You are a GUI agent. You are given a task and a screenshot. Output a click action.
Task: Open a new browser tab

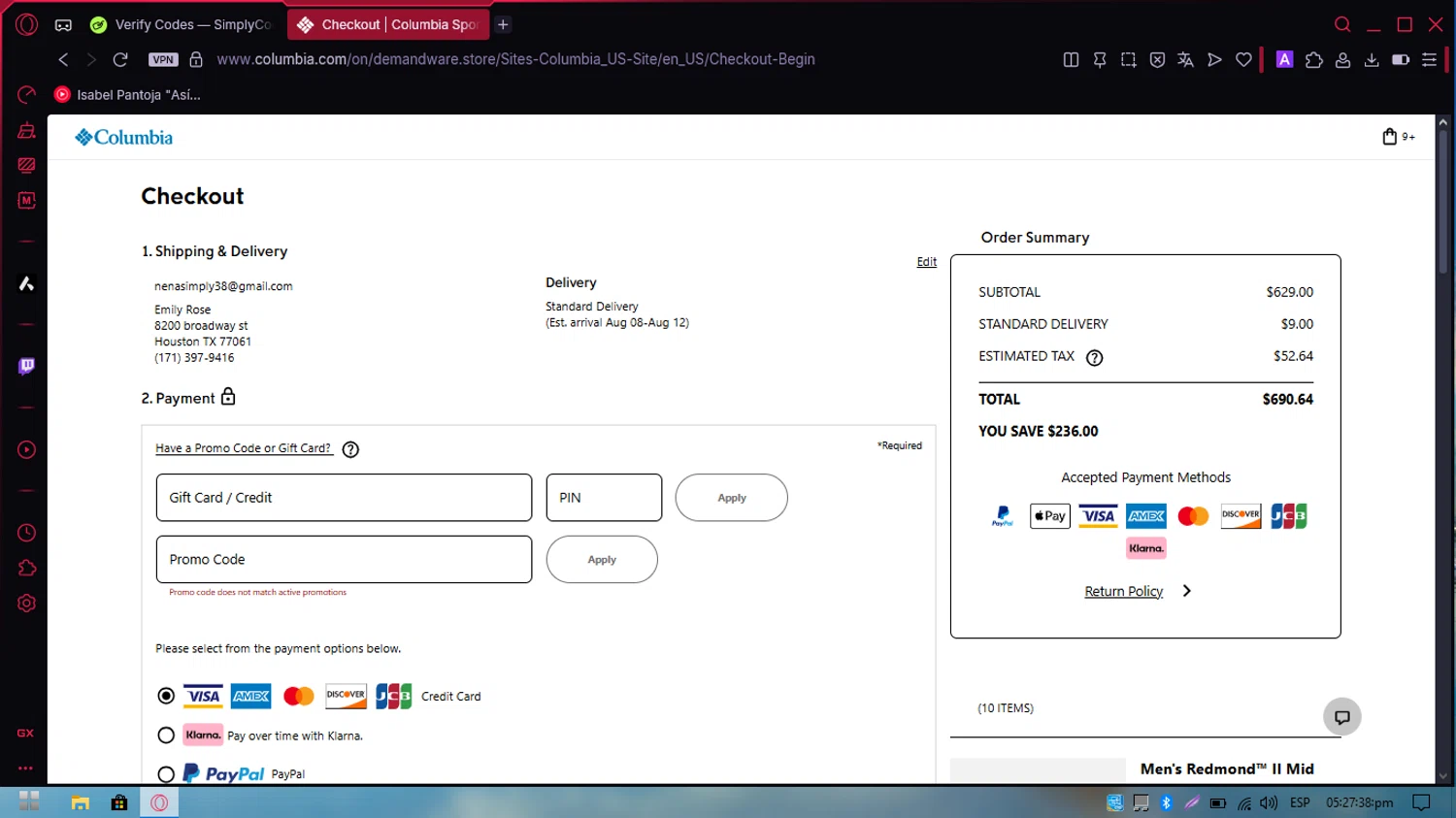[x=503, y=24]
